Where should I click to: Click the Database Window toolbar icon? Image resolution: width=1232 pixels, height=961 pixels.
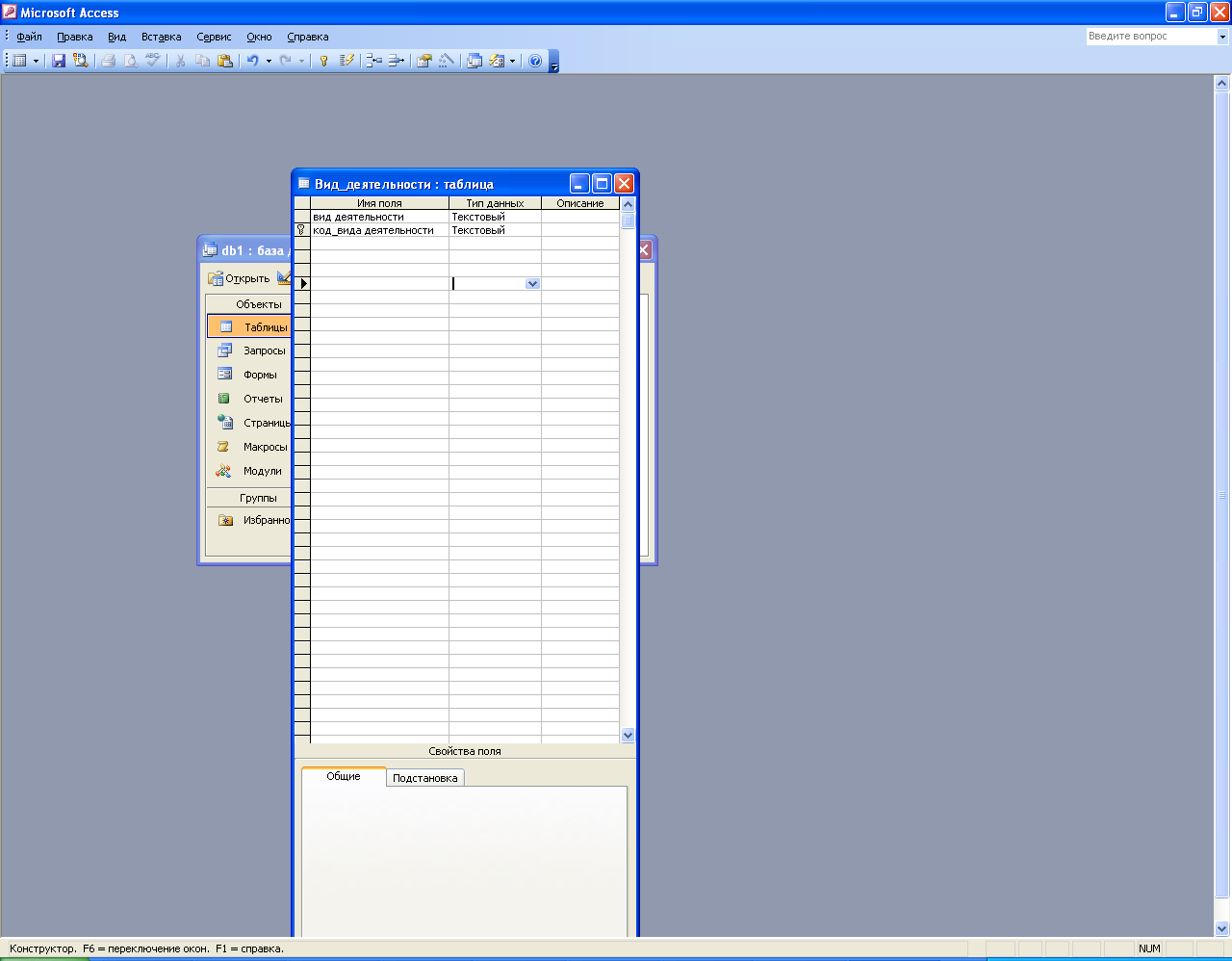pos(475,61)
